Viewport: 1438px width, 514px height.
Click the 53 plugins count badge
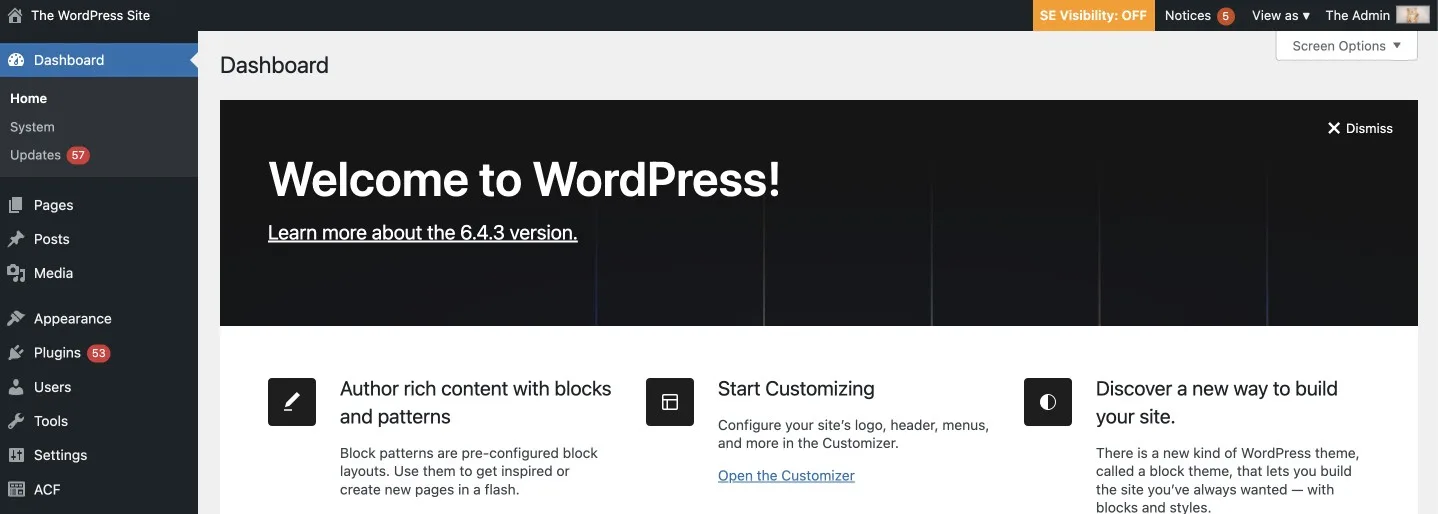point(98,353)
